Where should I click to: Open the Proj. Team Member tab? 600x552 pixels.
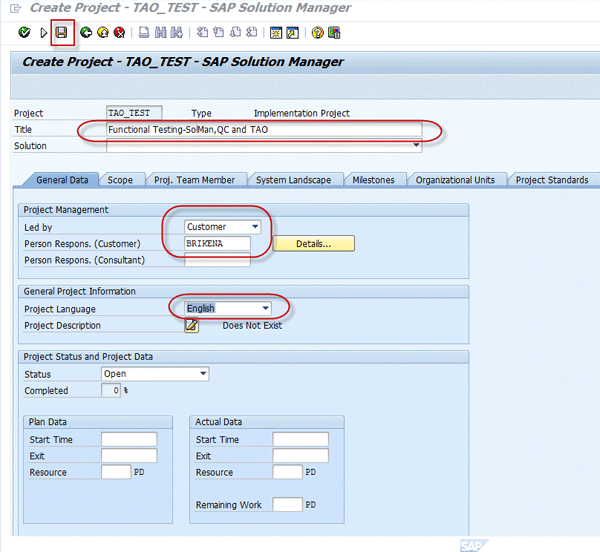(x=194, y=180)
